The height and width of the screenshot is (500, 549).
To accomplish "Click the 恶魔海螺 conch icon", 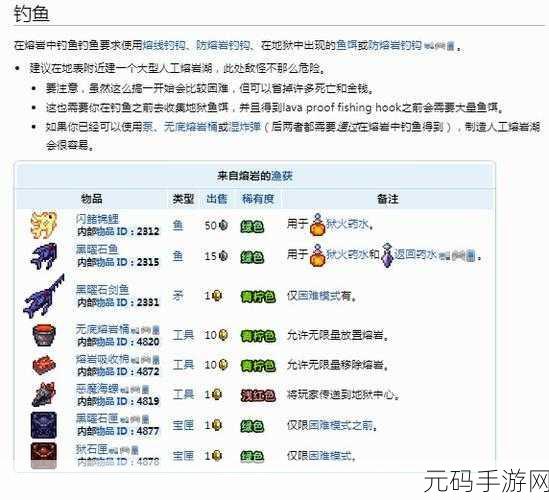I will (x=44, y=395).
